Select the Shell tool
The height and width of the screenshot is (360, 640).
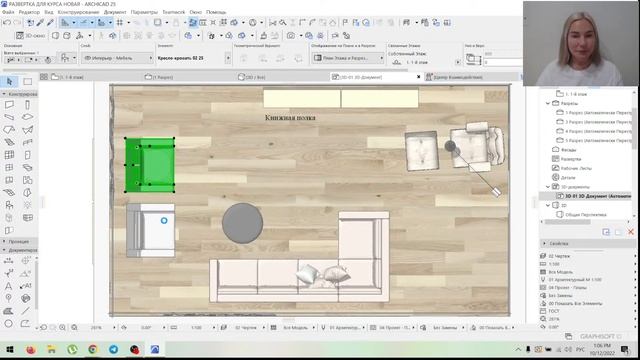pos(27,130)
